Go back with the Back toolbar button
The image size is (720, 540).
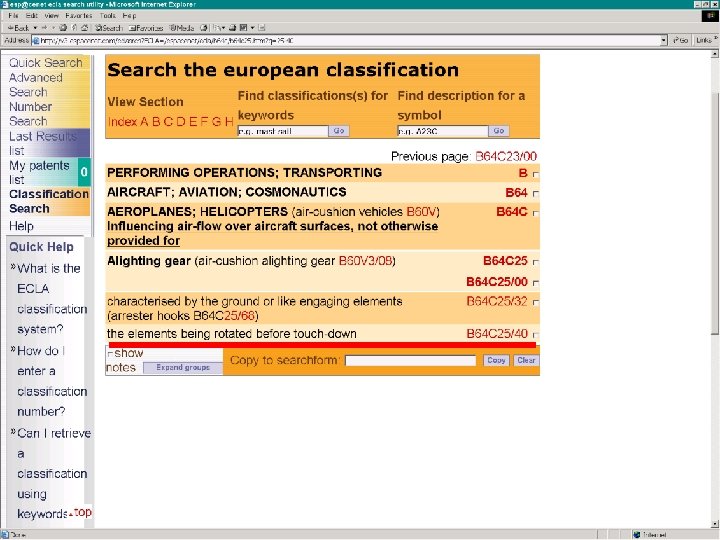[x=18, y=28]
